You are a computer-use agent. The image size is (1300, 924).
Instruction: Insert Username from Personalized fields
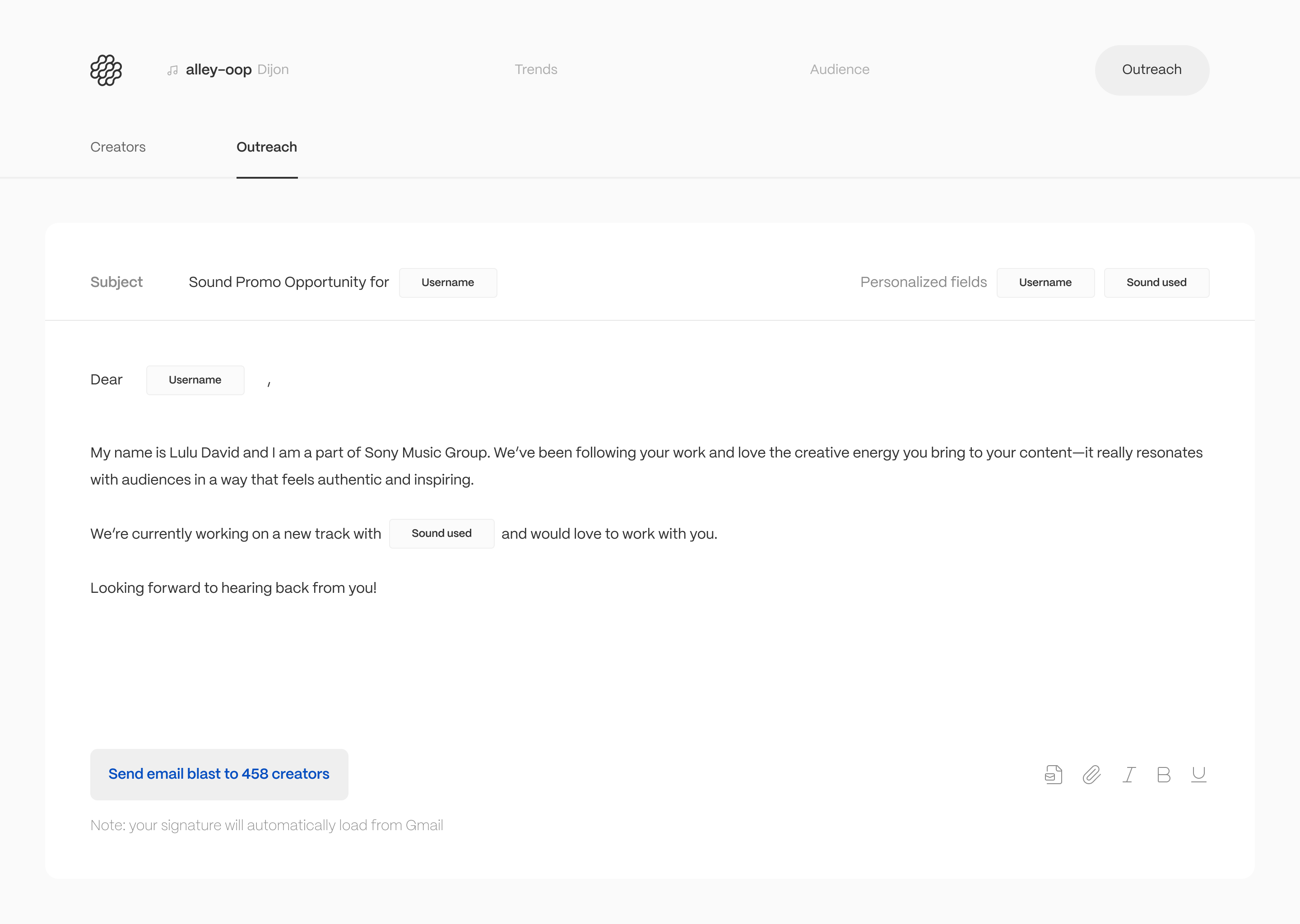(1045, 282)
